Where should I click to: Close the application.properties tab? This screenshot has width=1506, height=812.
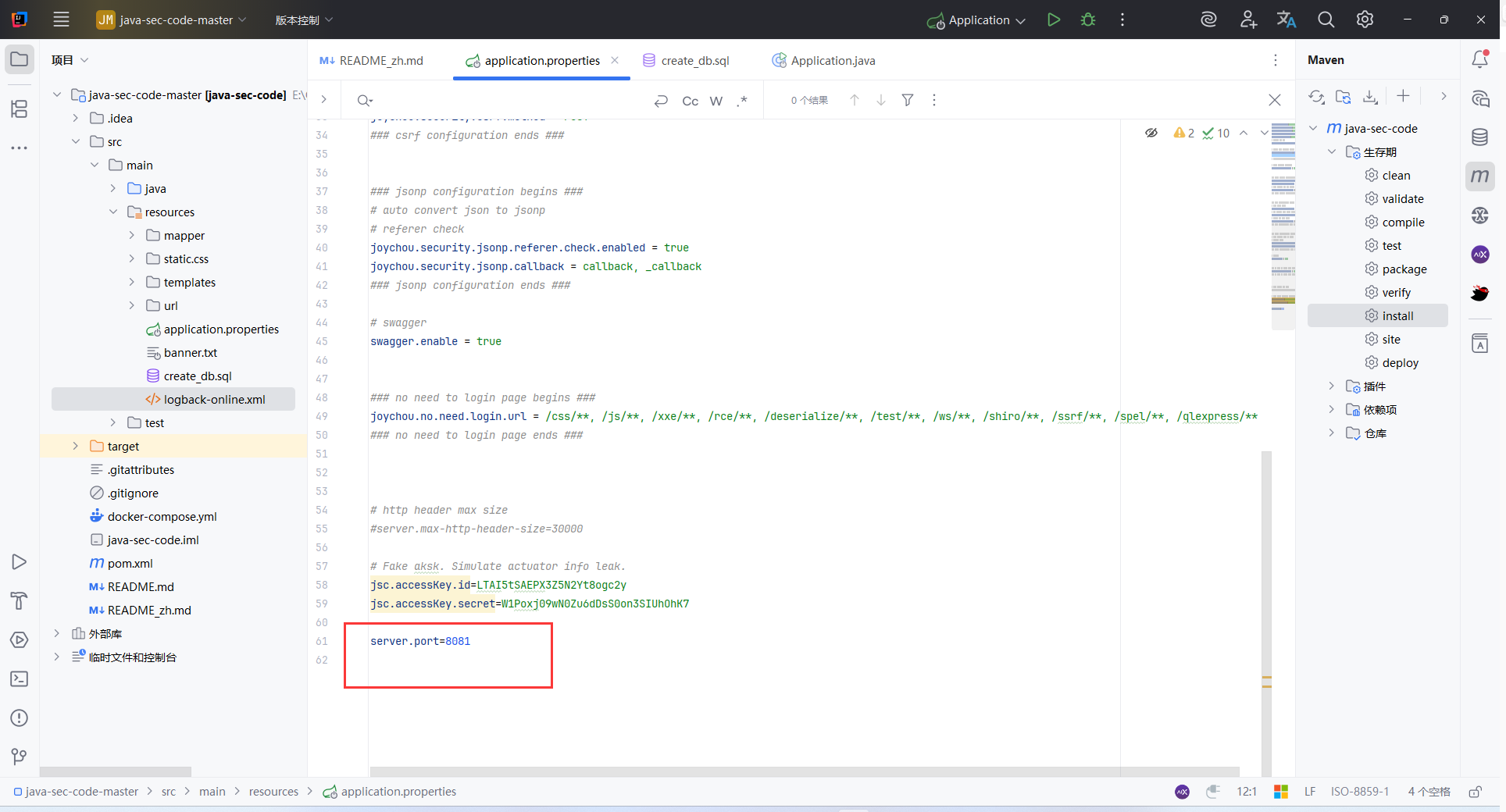[615, 60]
